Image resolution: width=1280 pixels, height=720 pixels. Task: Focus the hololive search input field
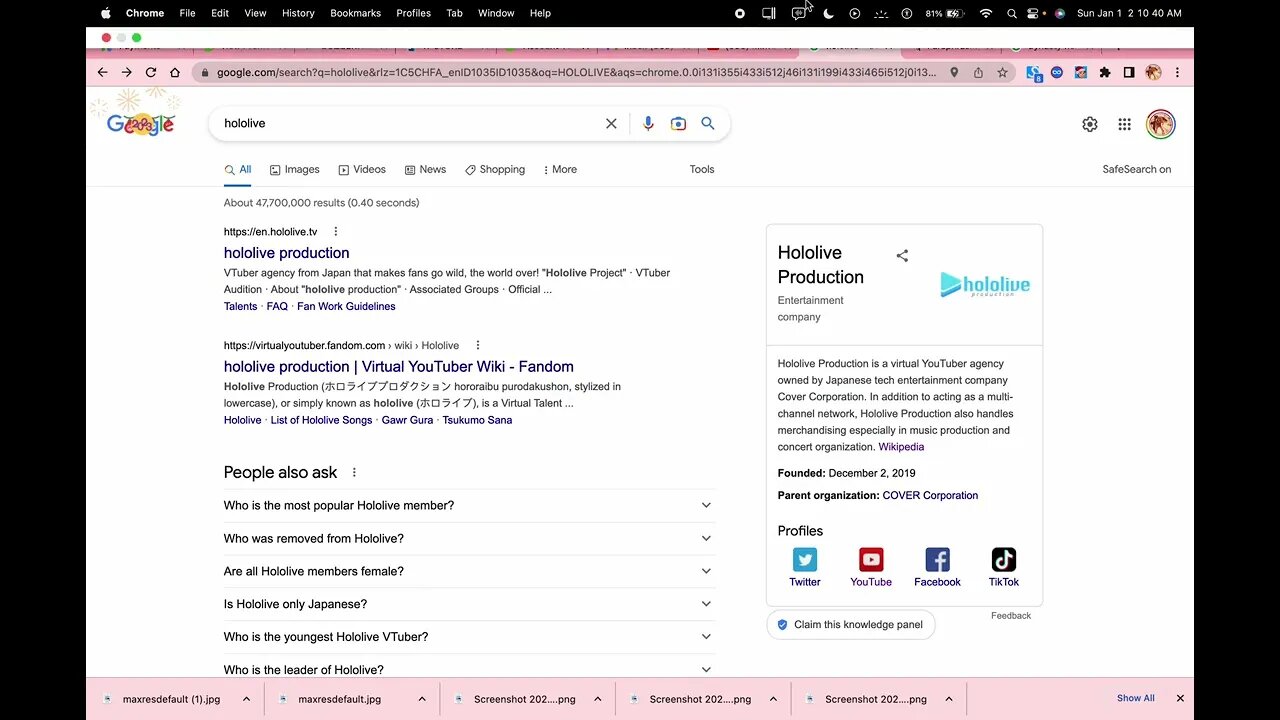click(408, 123)
